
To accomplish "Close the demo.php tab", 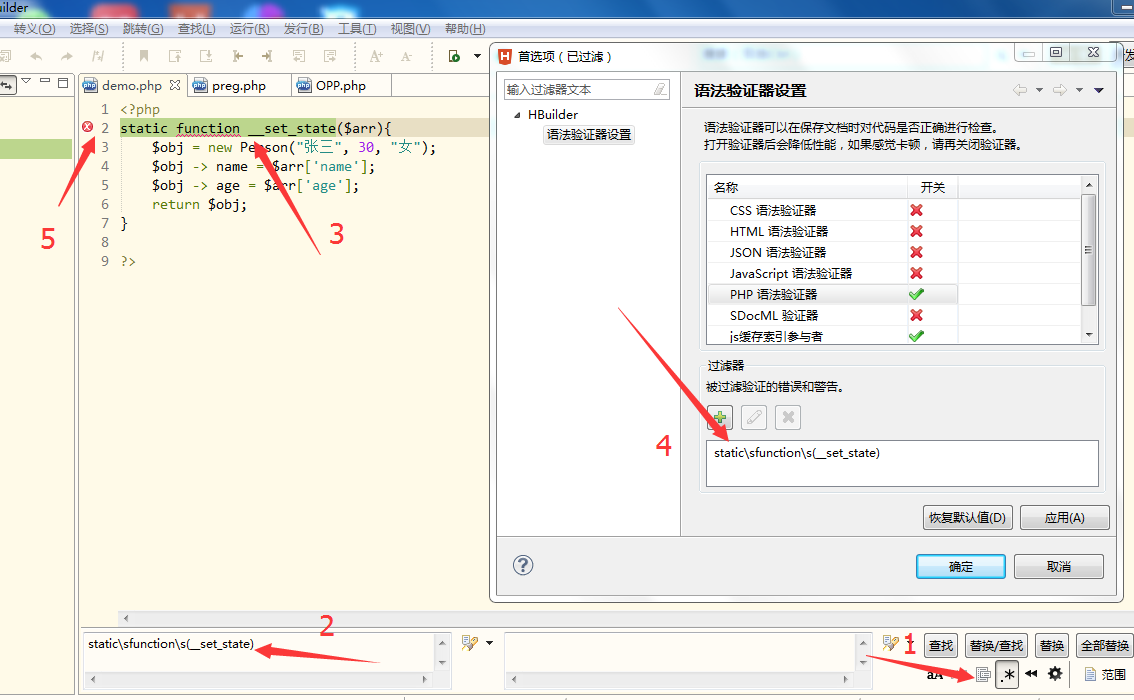I will pos(175,85).
